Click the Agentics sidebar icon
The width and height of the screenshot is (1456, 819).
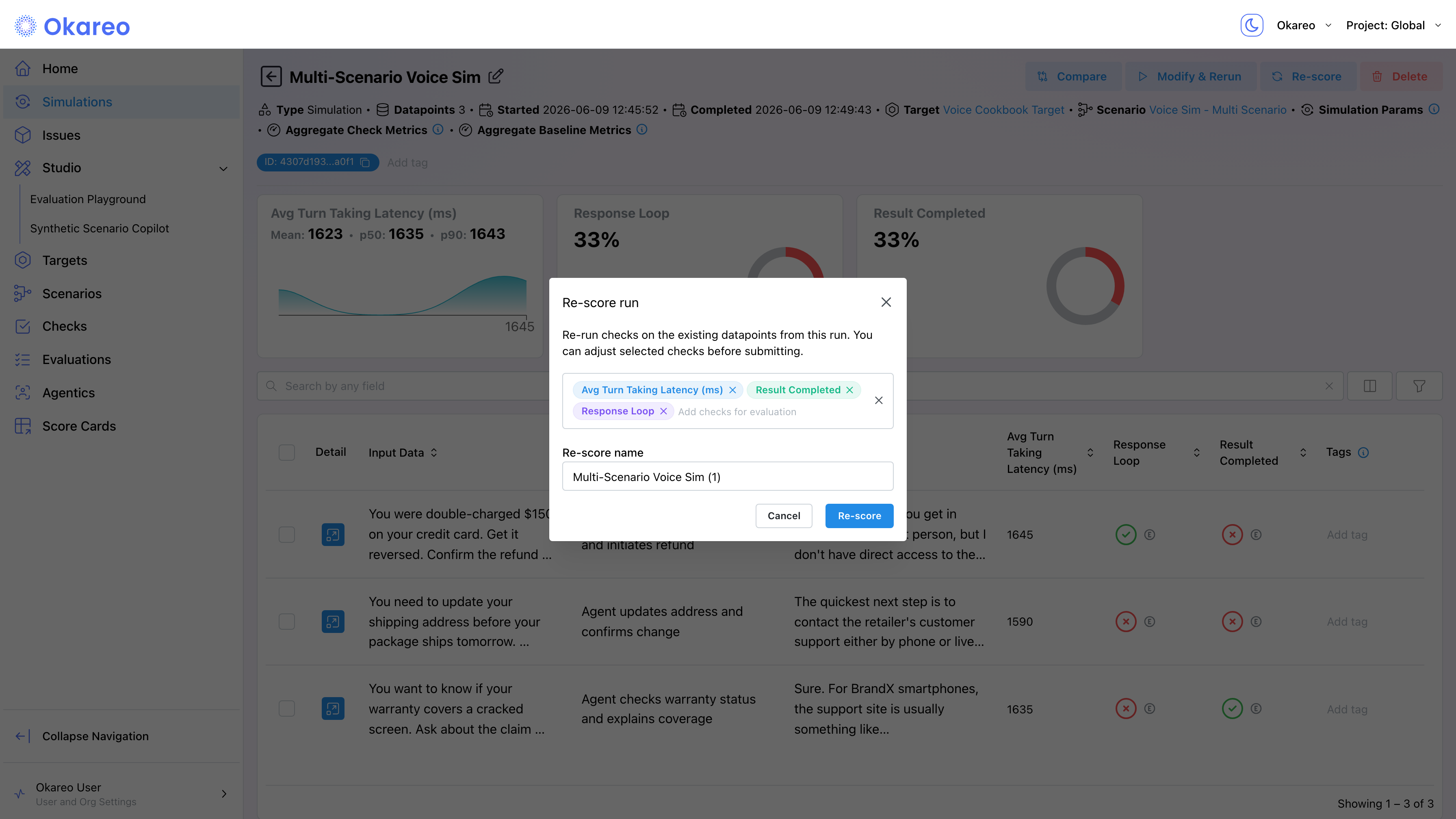pyautogui.click(x=23, y=393)
